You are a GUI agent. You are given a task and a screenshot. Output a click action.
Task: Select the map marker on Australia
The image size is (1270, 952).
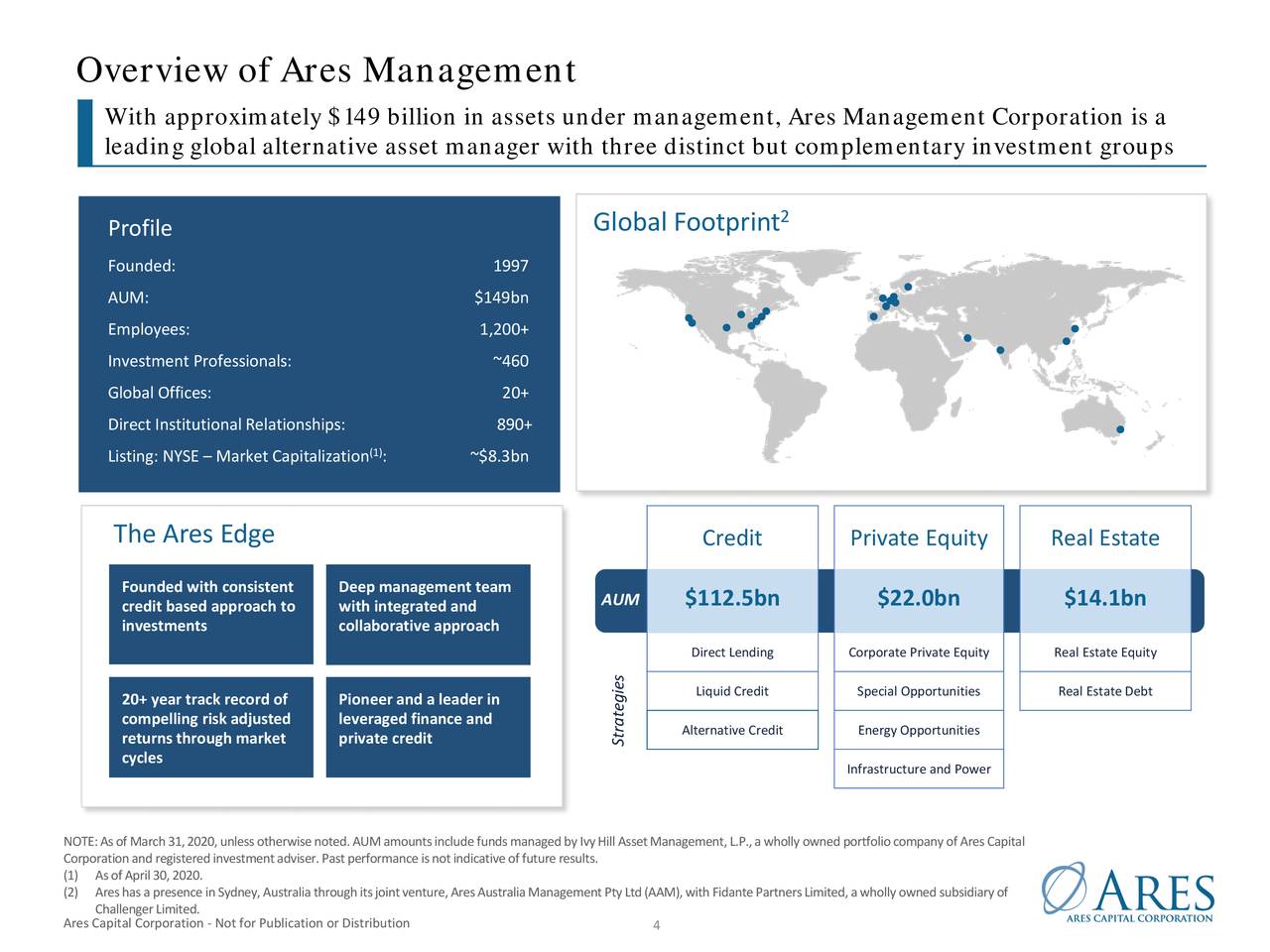pyautogui.click(x=1118, y=428)
